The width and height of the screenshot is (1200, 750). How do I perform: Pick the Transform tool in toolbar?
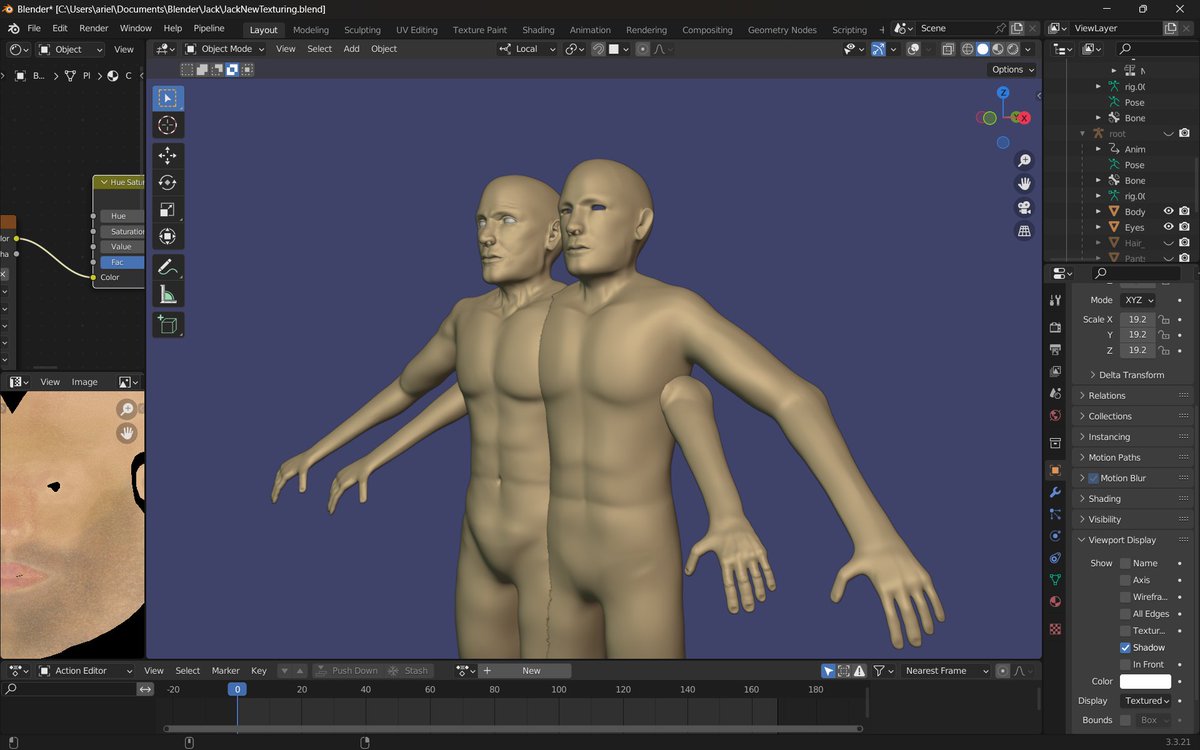click(167, 237)
